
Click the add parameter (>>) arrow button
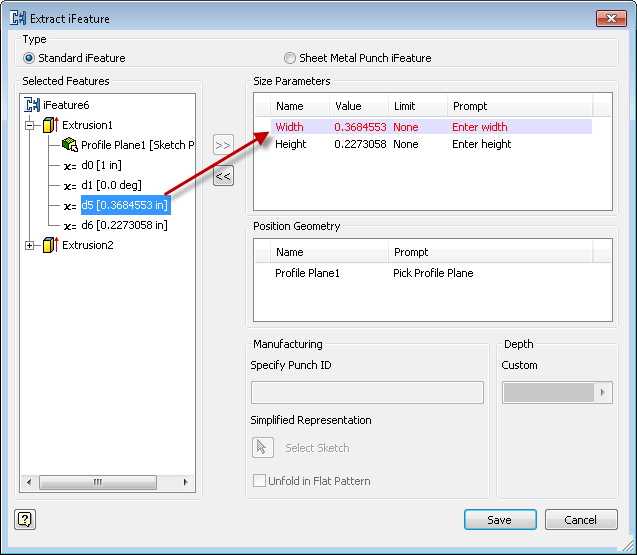tap(223, 145)
